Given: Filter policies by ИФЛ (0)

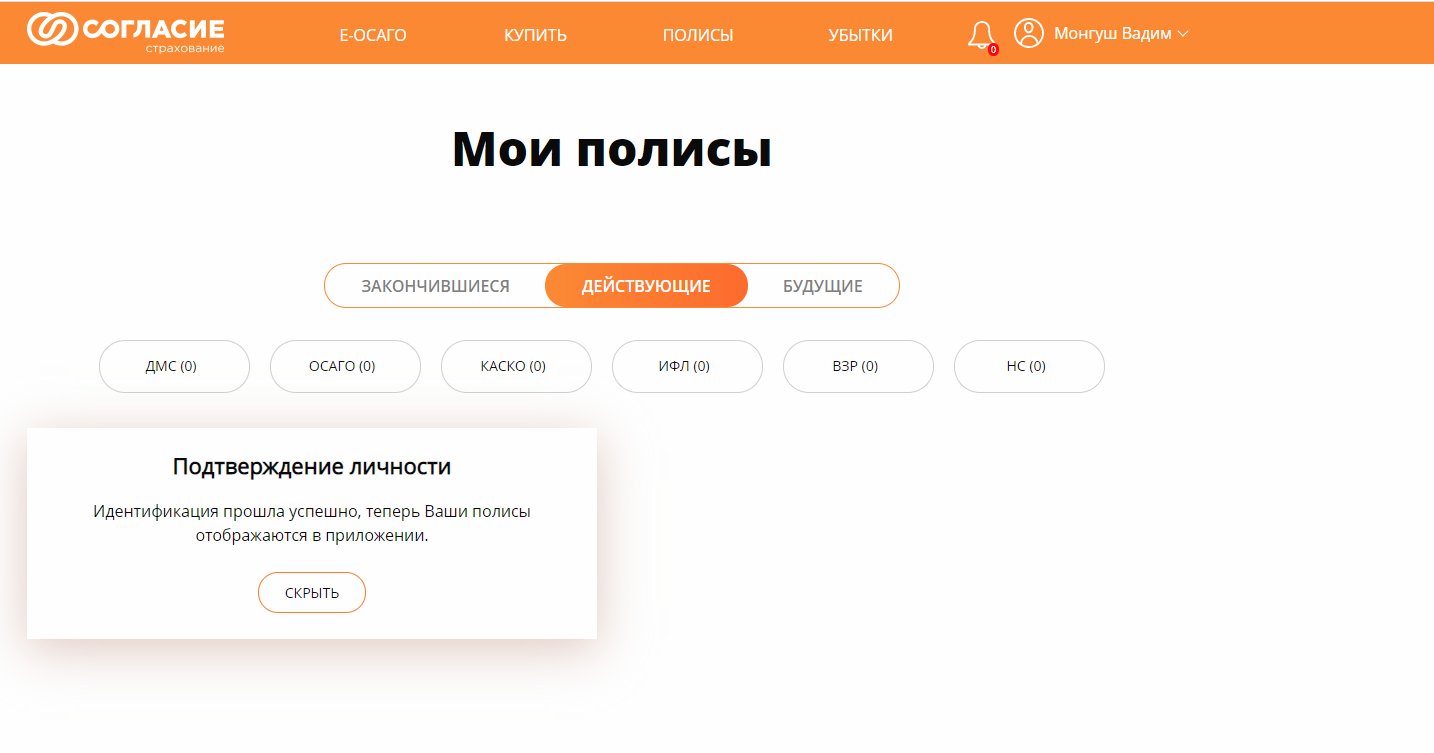Looking at the screenshot, I should (x=687, y=366).
